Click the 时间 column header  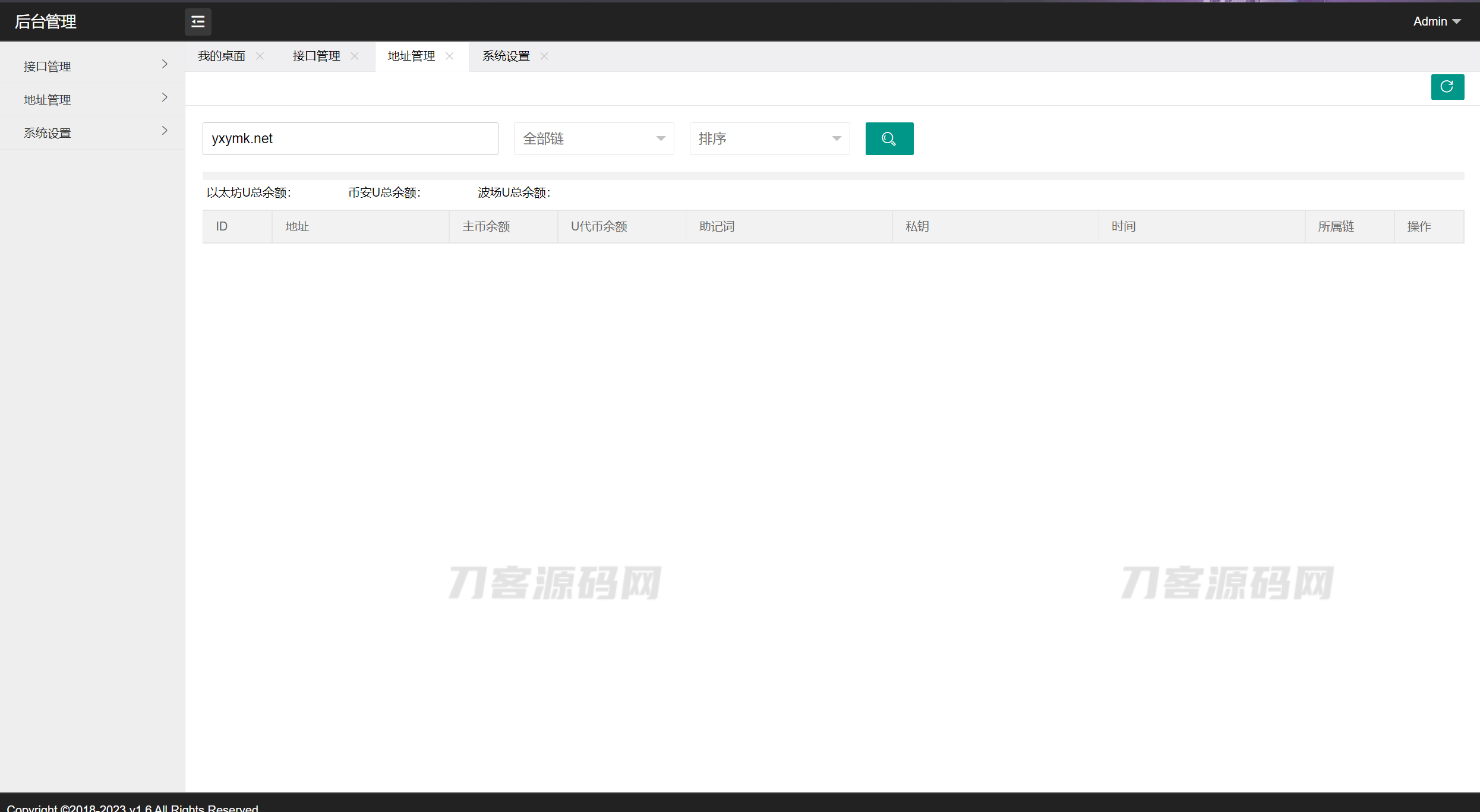click(x=1123, y=226)
